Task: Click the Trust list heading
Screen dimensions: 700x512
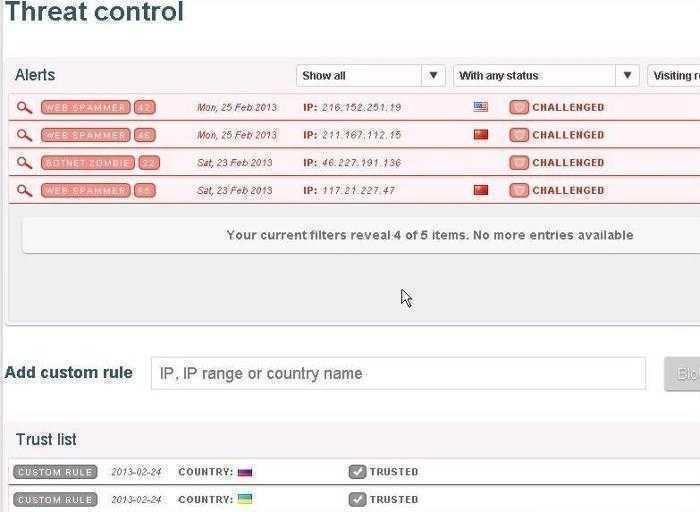Action: [46, 440]
